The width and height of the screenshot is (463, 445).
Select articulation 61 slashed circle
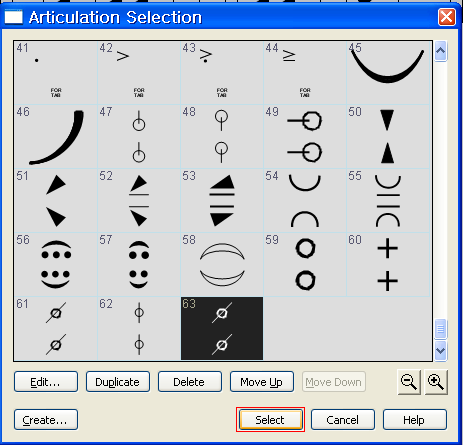56,328
